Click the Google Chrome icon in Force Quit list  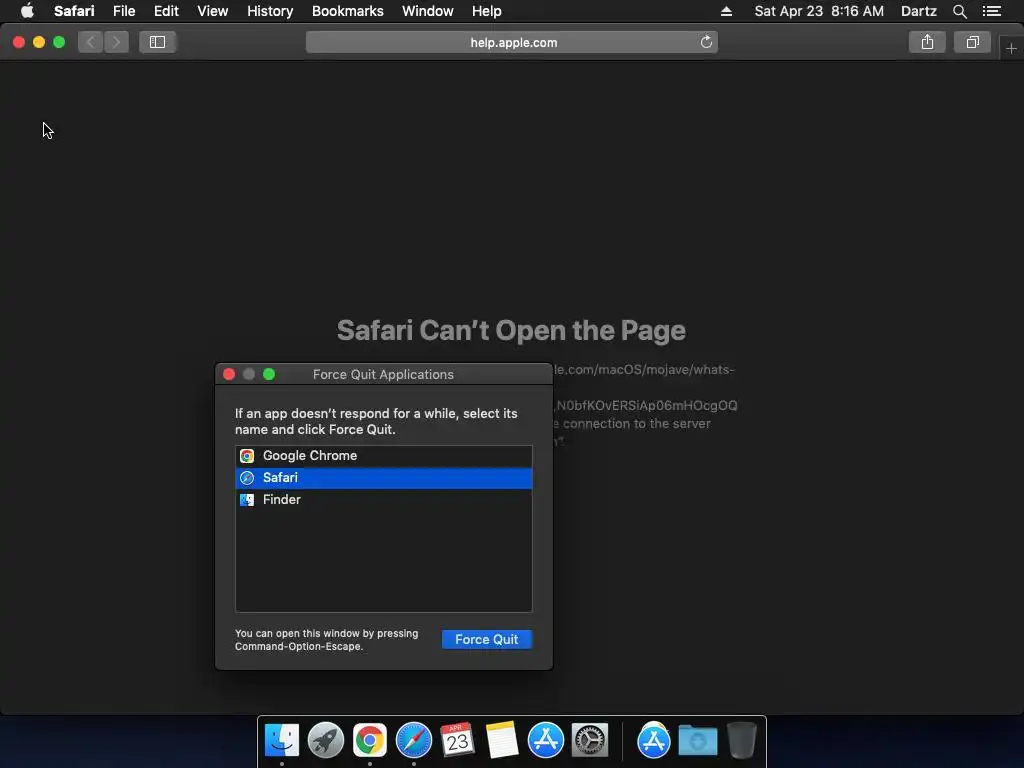247,456
